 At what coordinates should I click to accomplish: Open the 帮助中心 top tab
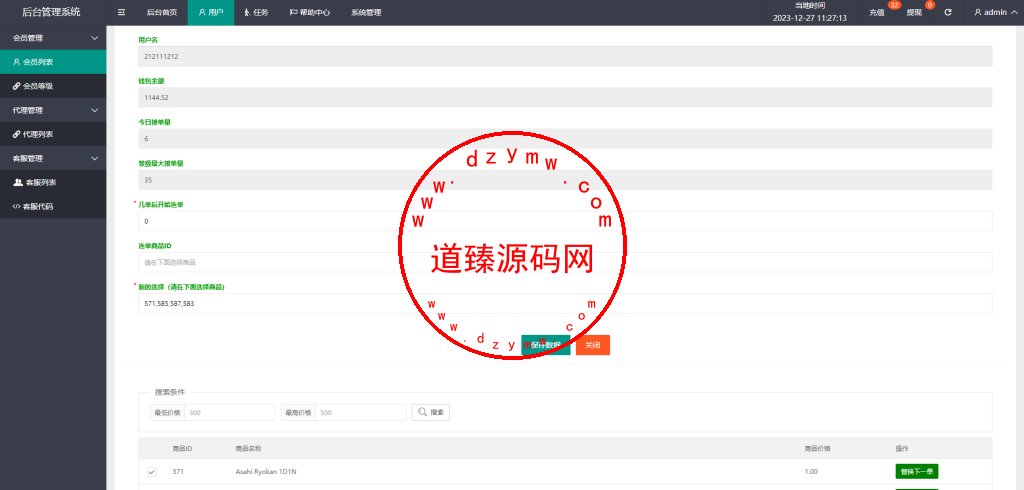pos(310,12)
